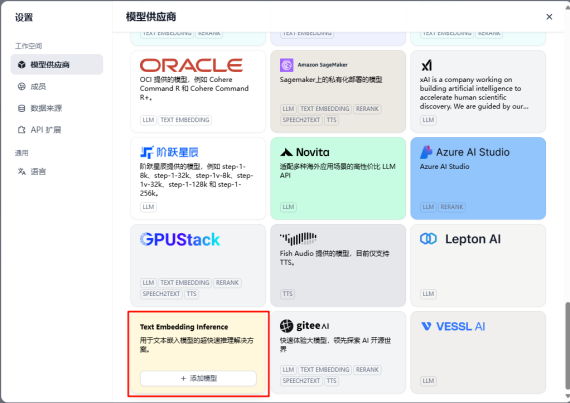The height and width of the screenshot is (403, 570).
Task: Click the GPUStack logo
Action: click(180, 239)
